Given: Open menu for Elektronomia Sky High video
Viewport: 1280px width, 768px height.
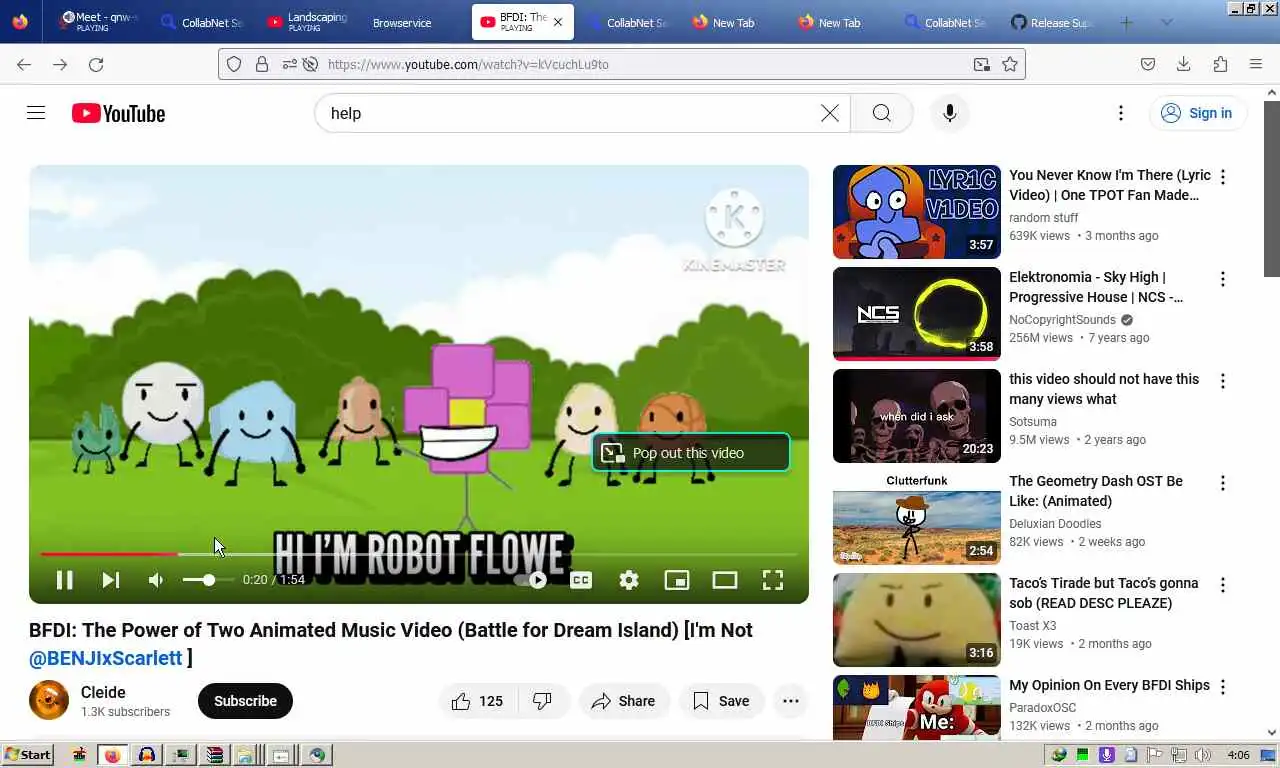Looking at the screenshot, I should coord(1222,279).
